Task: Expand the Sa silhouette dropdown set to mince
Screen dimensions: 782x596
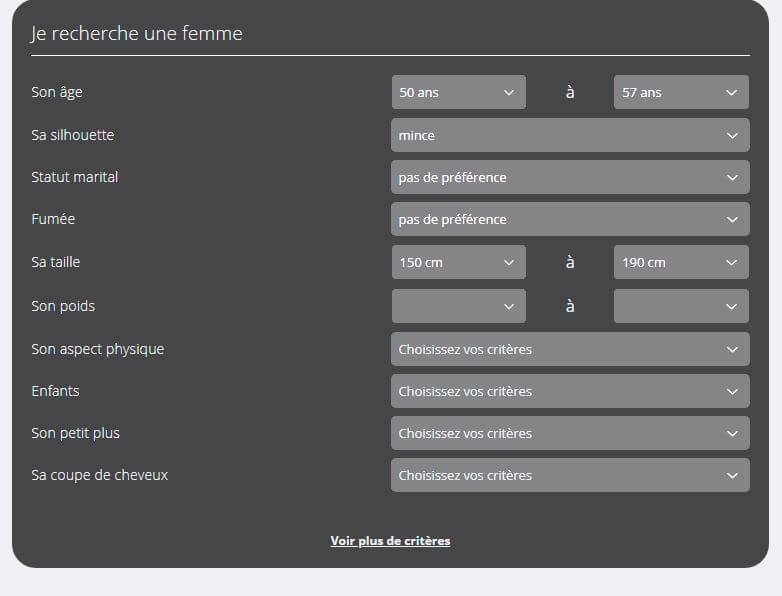Action: click(569, 135)
